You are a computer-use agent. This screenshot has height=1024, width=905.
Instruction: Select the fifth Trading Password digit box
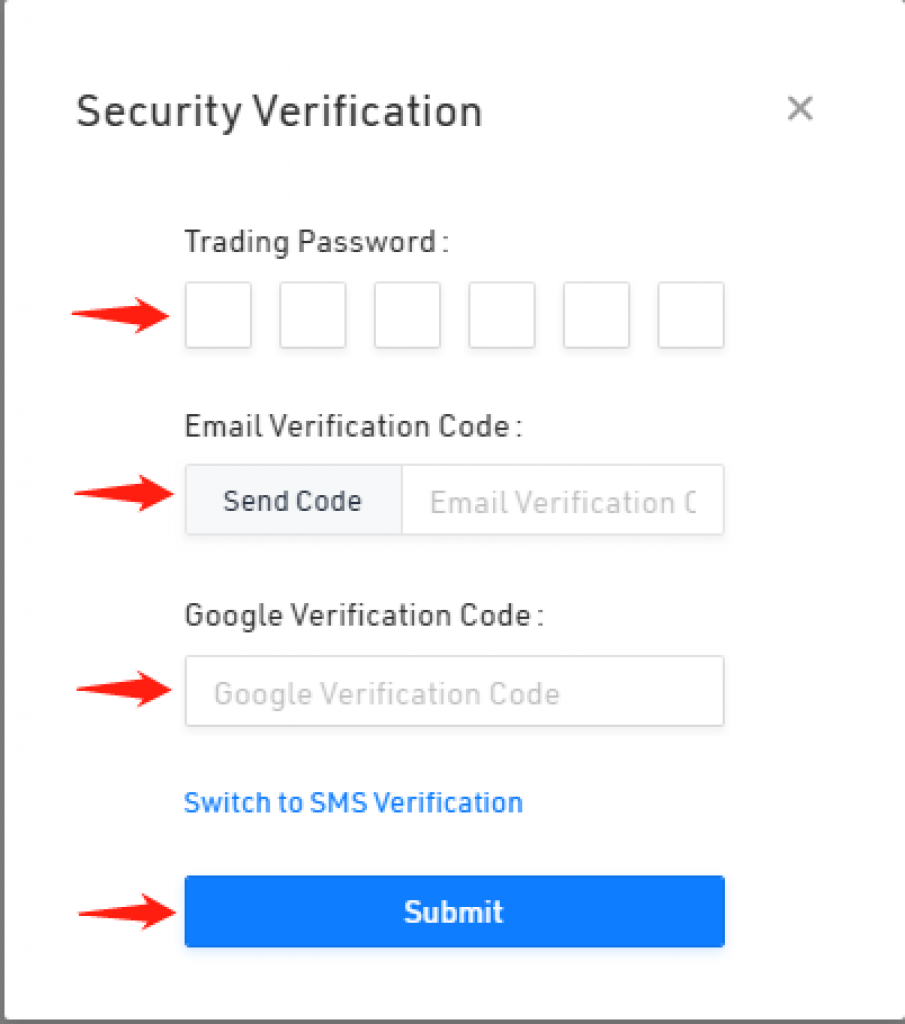(597, 315)
